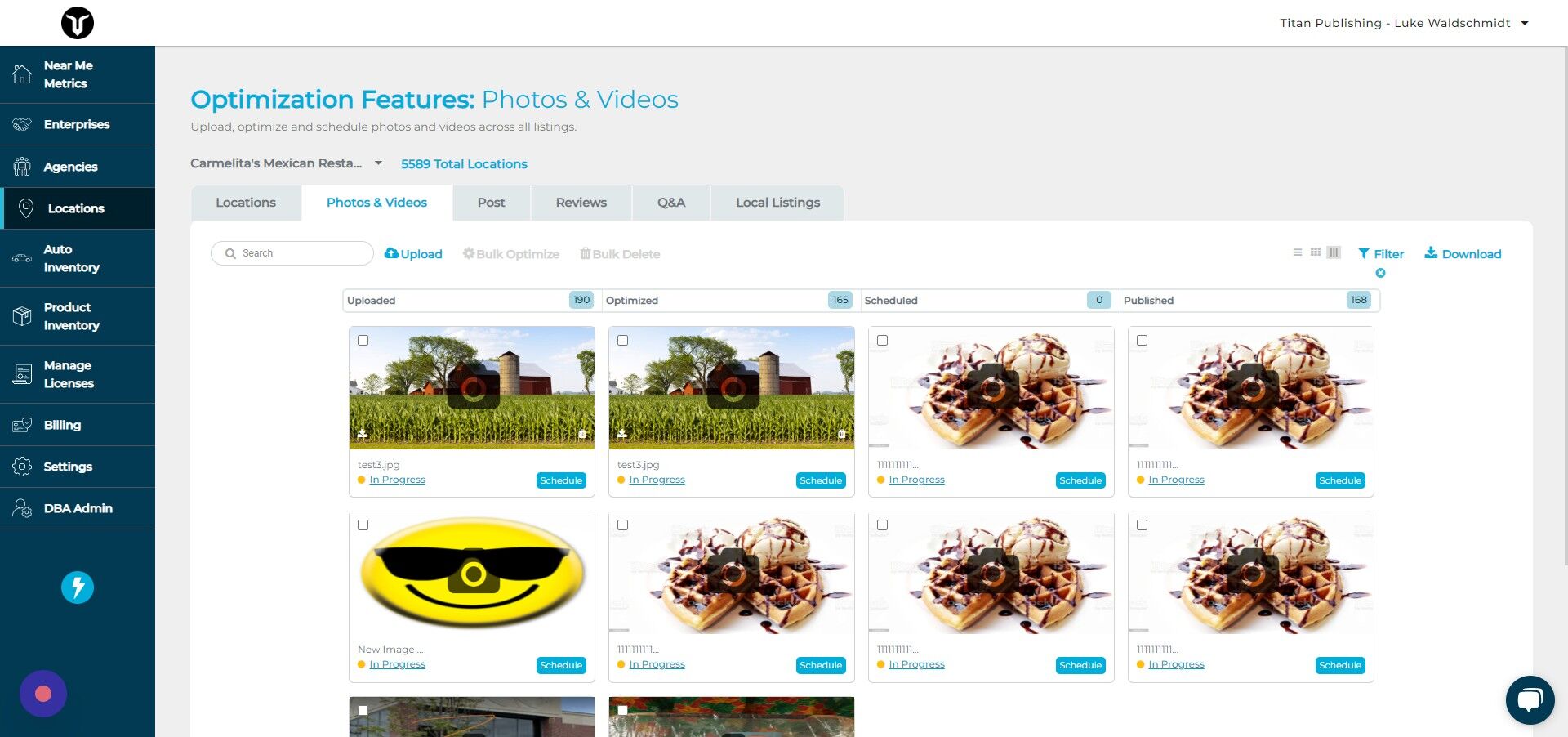Check third-row card box in Uploaded column

pyautogui.click(x=363, y=711)
